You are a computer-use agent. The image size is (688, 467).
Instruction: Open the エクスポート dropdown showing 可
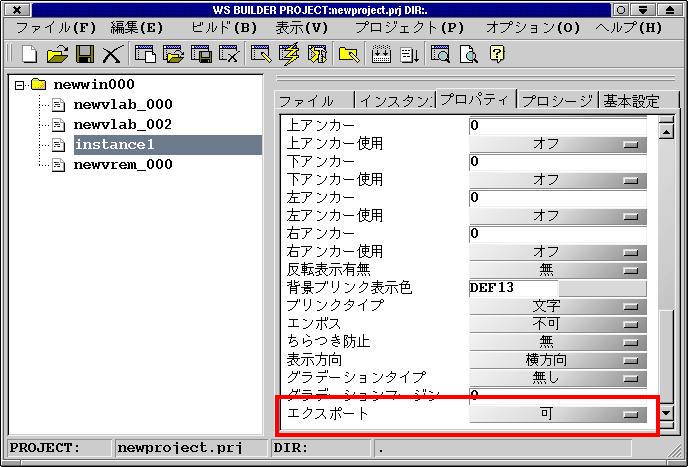pos(558,414)
